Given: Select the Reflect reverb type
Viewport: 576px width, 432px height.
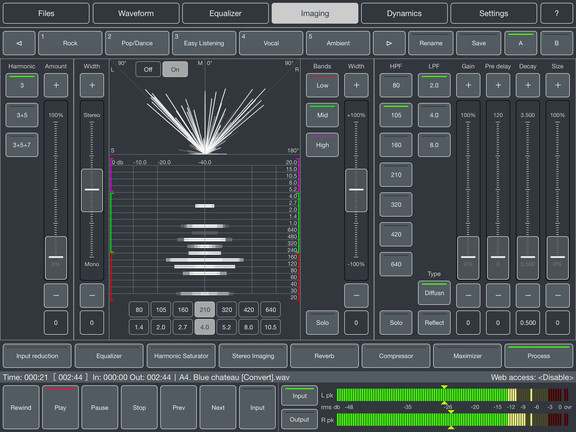Looking at the screenshot, I should [x=434, y=323].
